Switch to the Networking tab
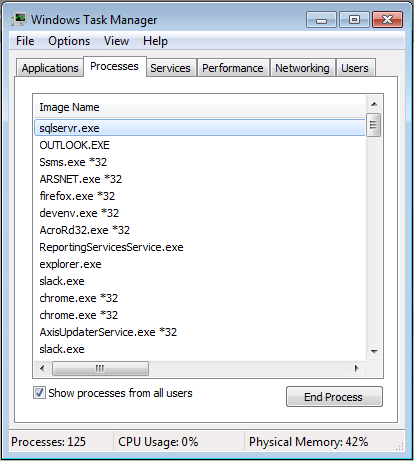414x461 pixels. (302, 68)
